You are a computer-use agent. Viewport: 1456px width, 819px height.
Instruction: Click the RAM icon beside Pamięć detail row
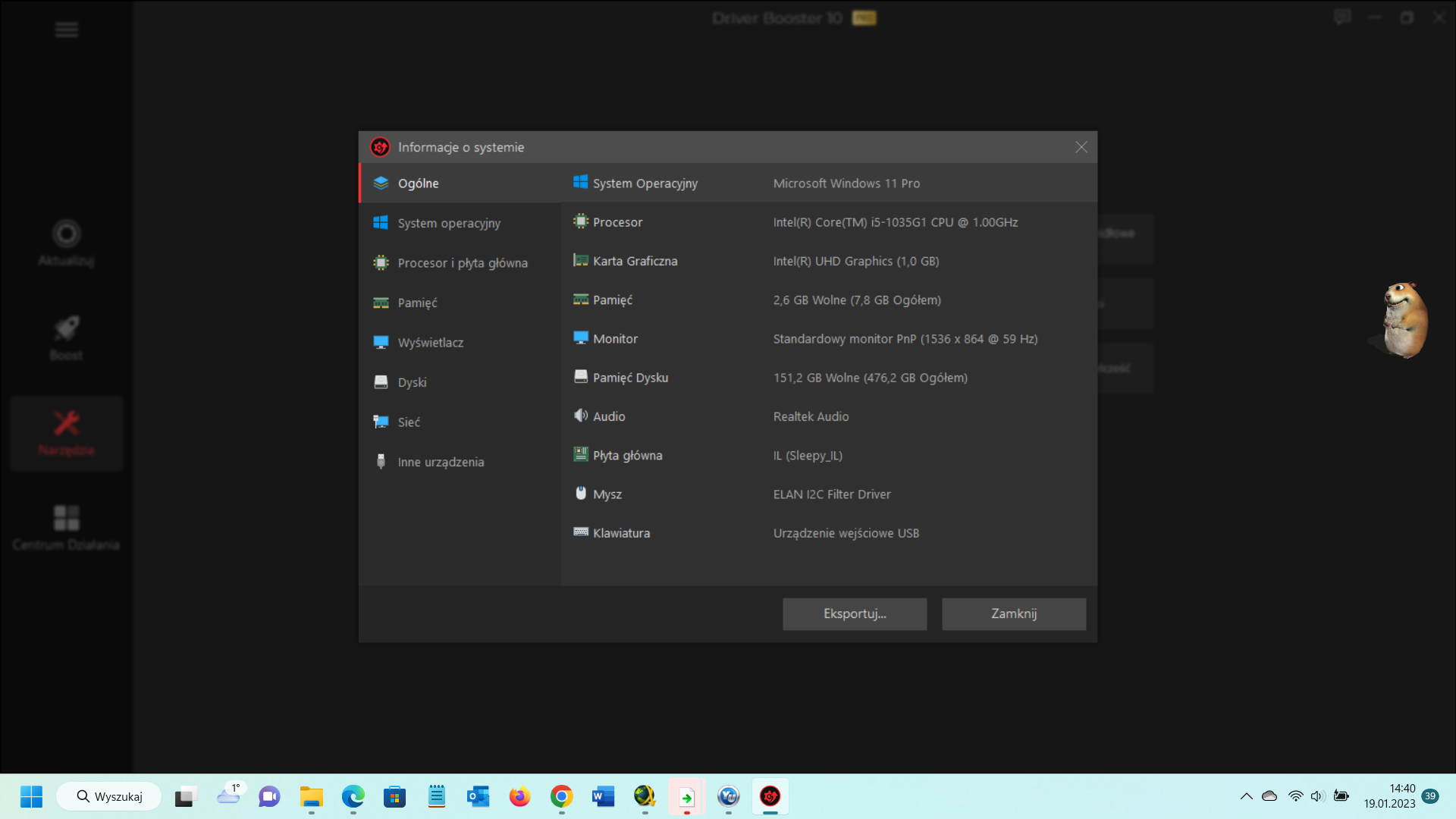tap(580, 300)
